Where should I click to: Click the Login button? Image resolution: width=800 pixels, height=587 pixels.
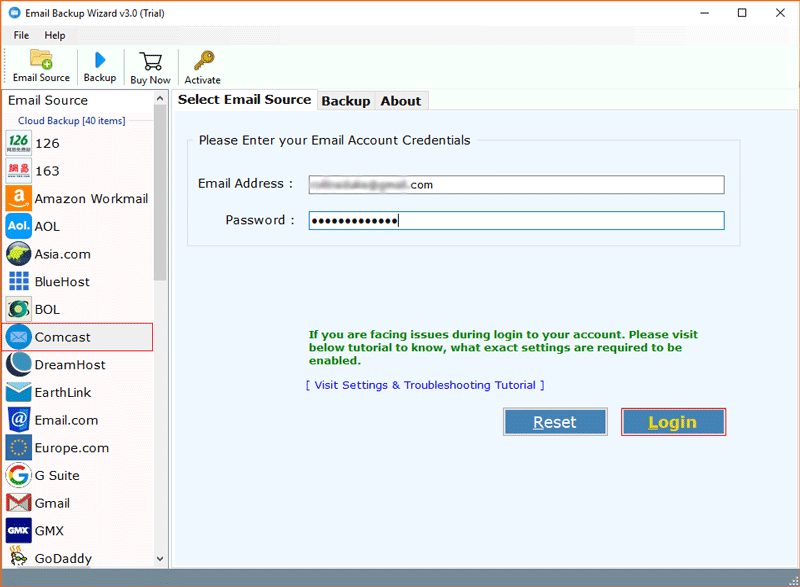[x=673, y=422]
